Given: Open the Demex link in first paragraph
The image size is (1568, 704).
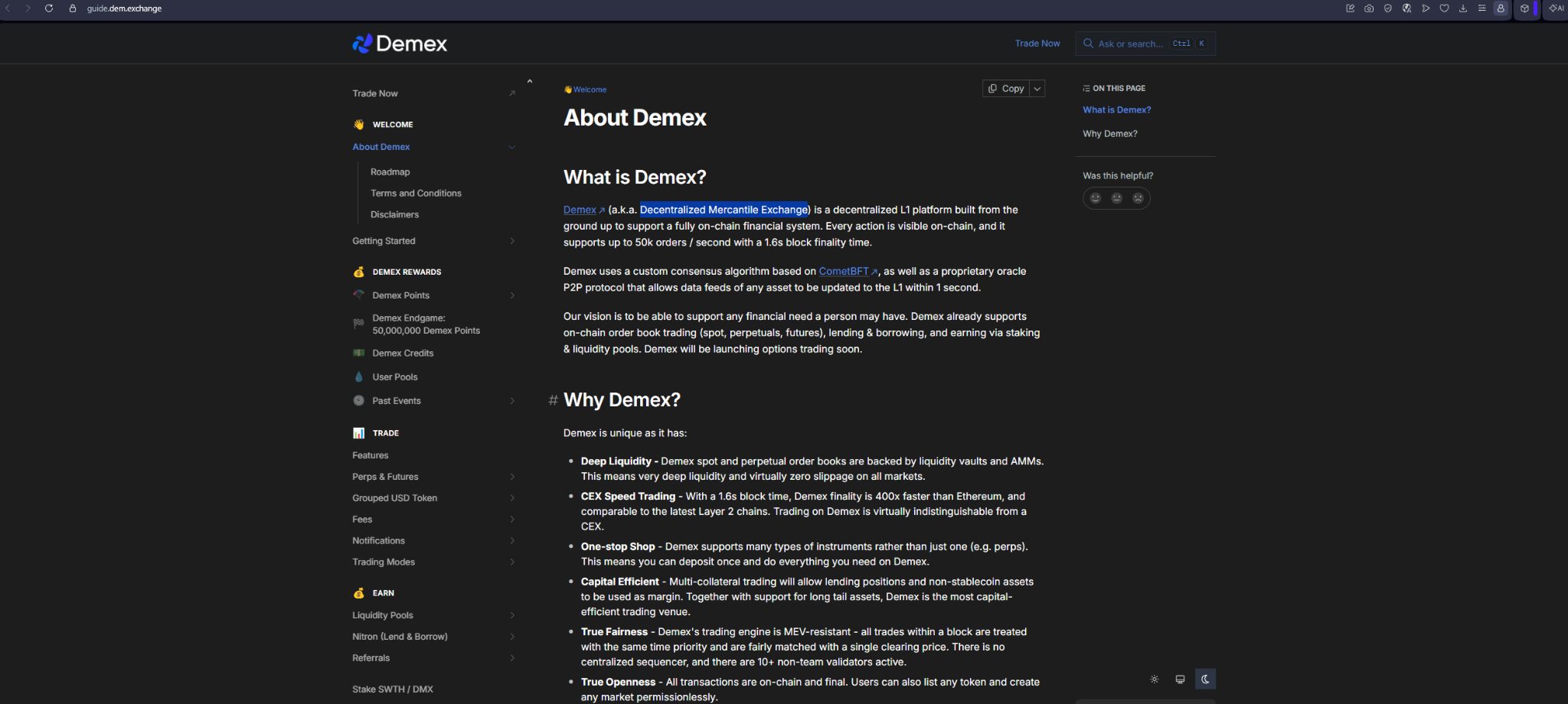Looking at the screenshot, I should pyautogui.click(x=583, y=210).
